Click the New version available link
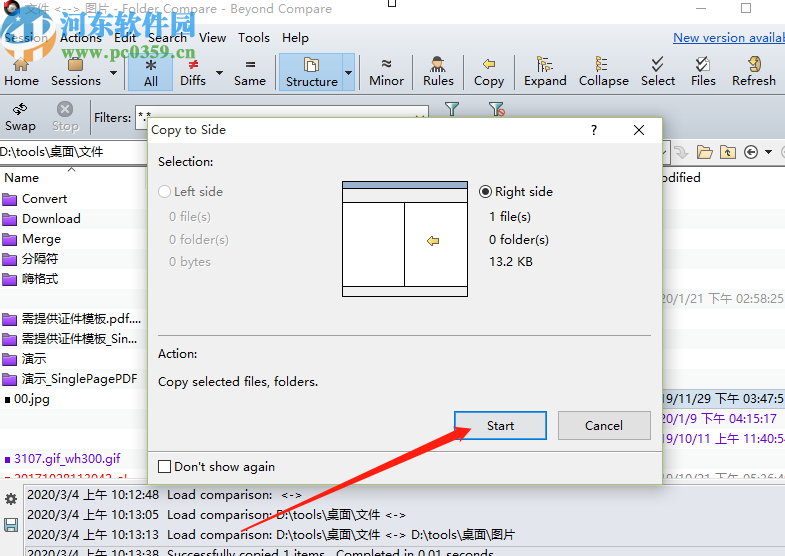Image resolution: width=785 pixels, height=556 pixels. (728, 38)
